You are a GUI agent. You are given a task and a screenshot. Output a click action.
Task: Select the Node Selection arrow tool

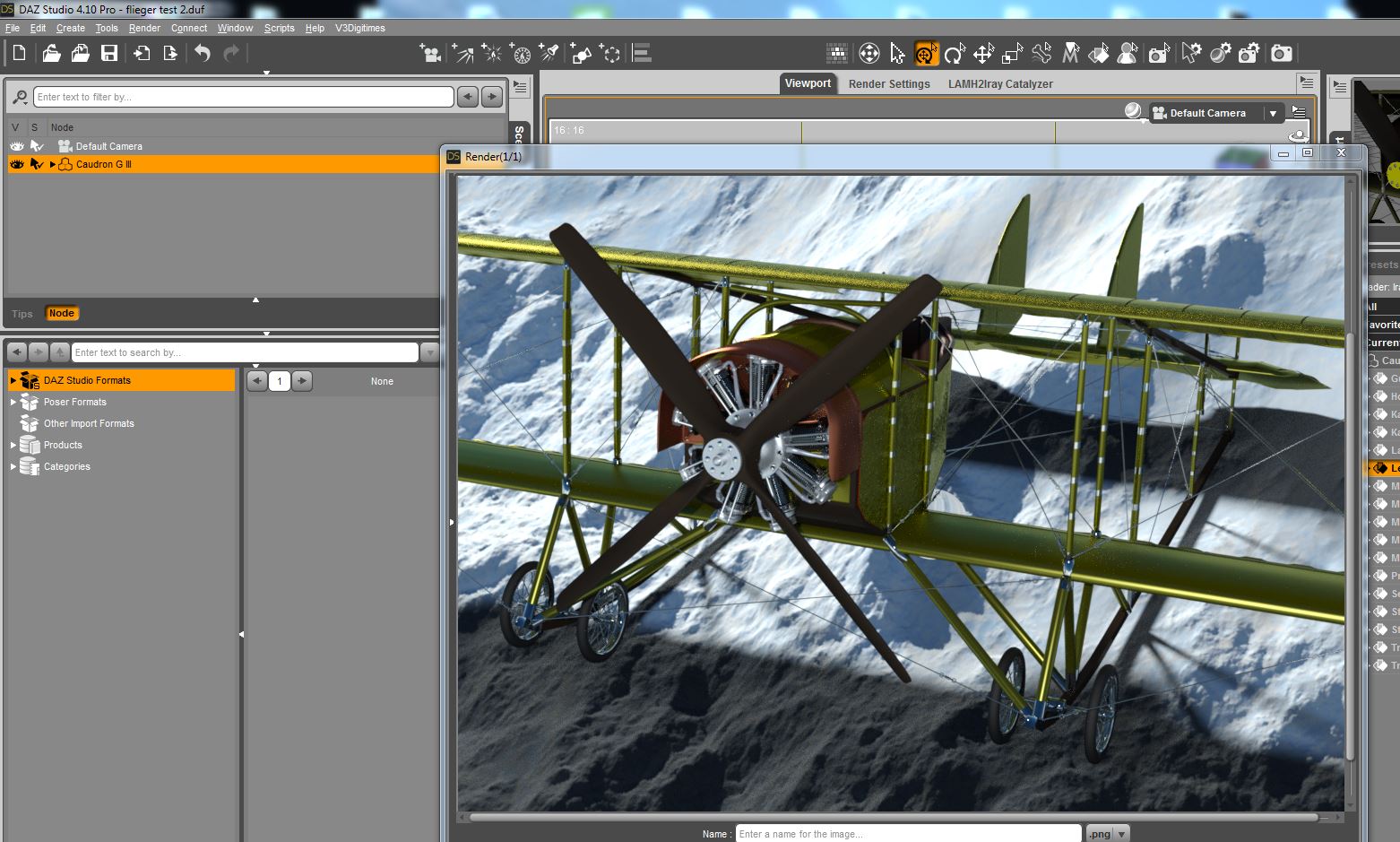coord(897,54)
